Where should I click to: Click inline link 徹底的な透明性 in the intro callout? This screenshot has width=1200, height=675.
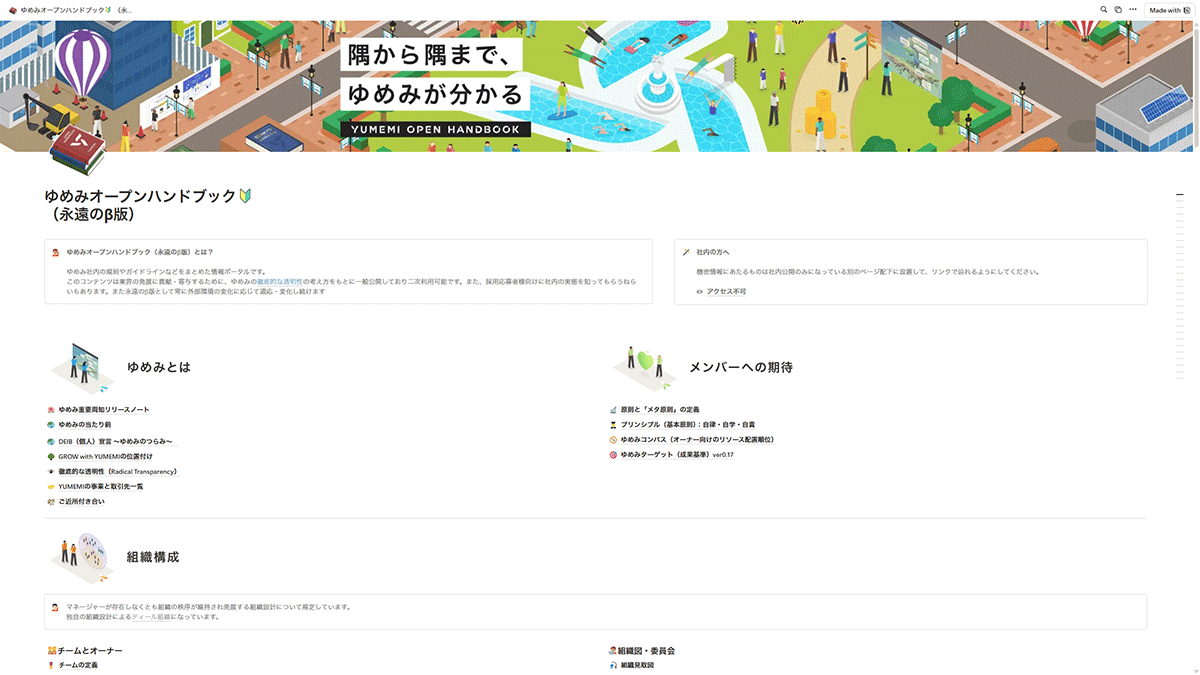tap(279, 282)
